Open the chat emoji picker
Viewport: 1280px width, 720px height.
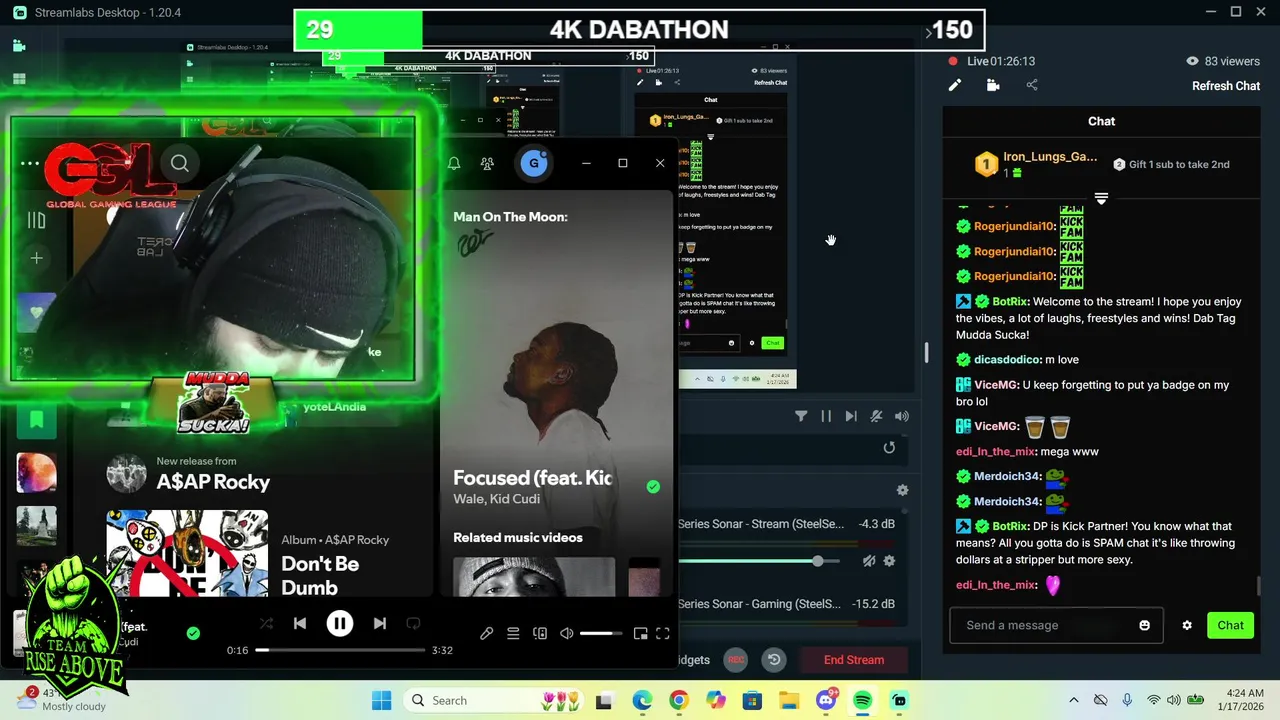coord(1144,625)
